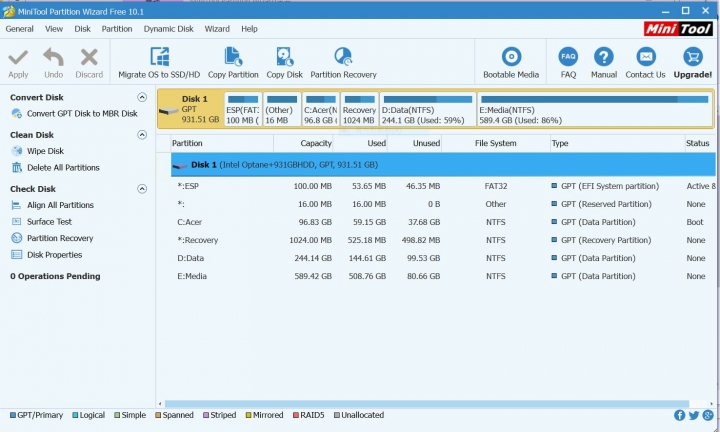The width and height of the screenshot is (720, 432).
Task: Click the Convert GPT Disk to MBR Disk icon
Action: 17,113
